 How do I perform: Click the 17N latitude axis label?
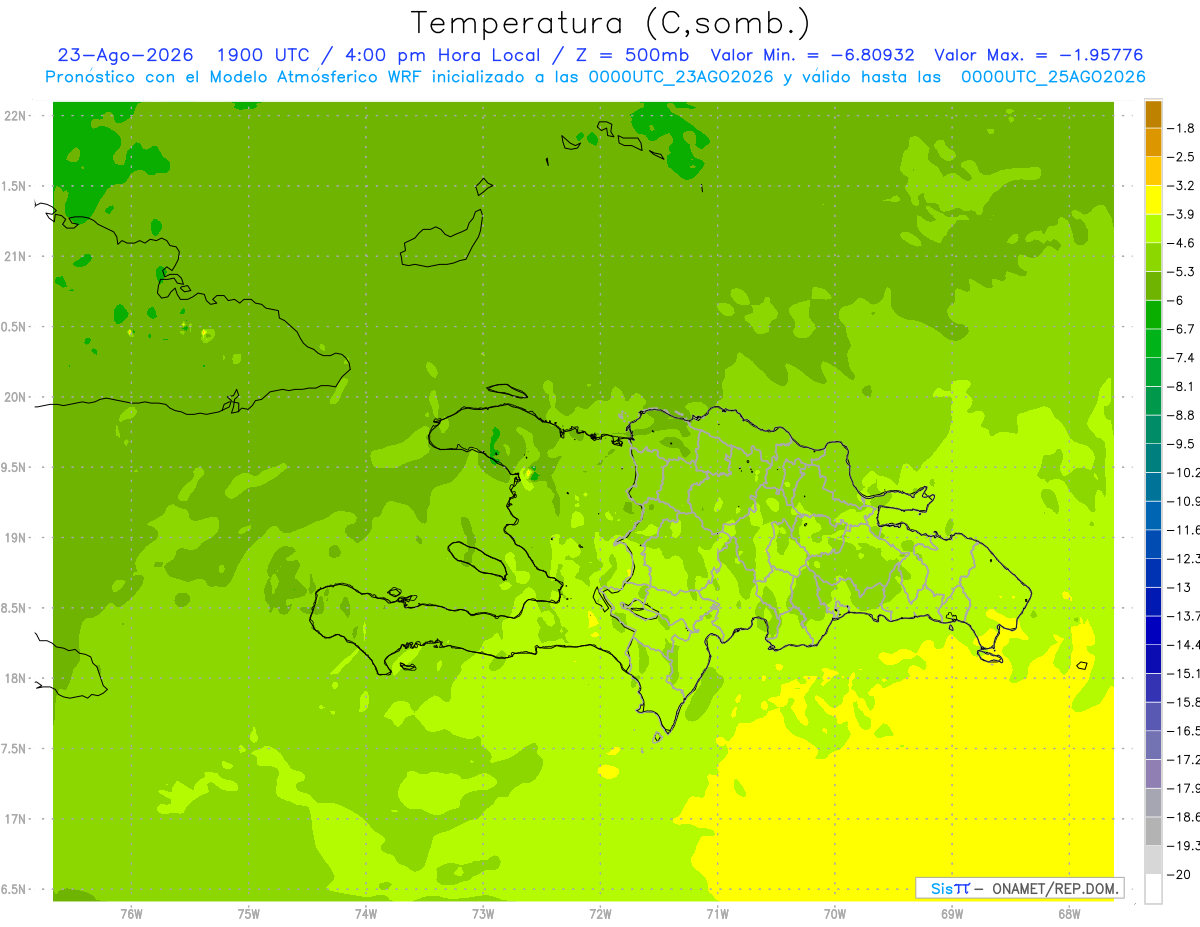click(15, 819)
